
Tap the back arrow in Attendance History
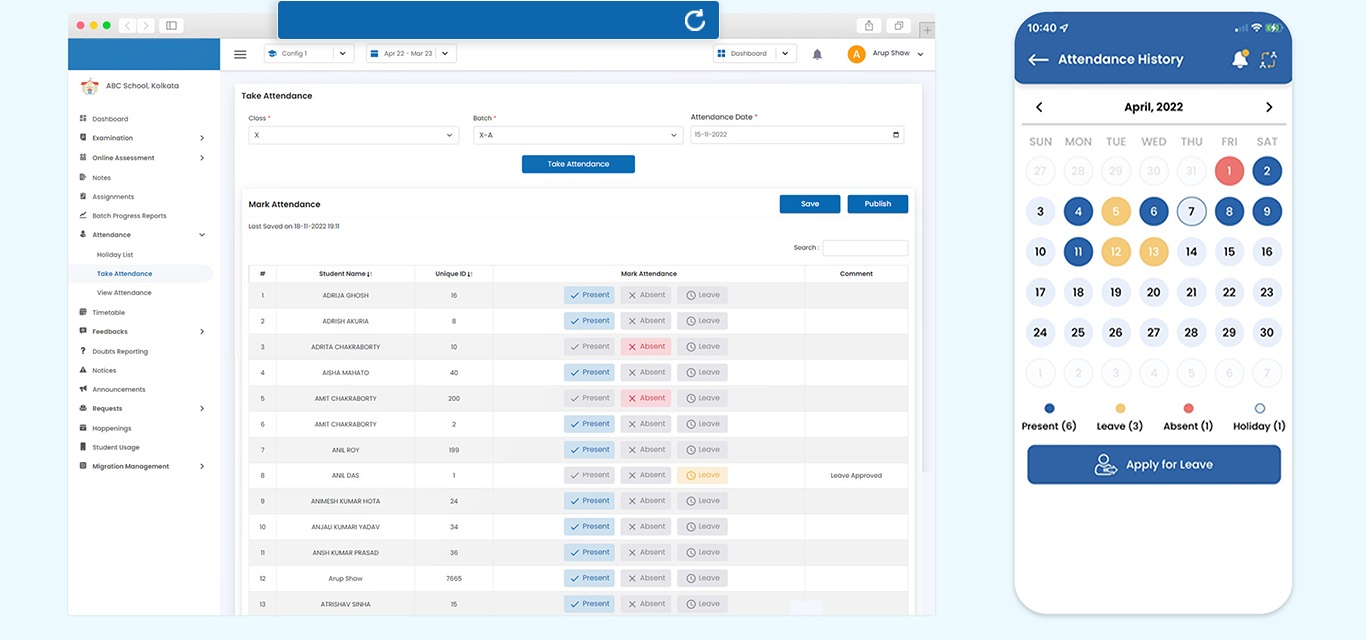(1038, 60)
